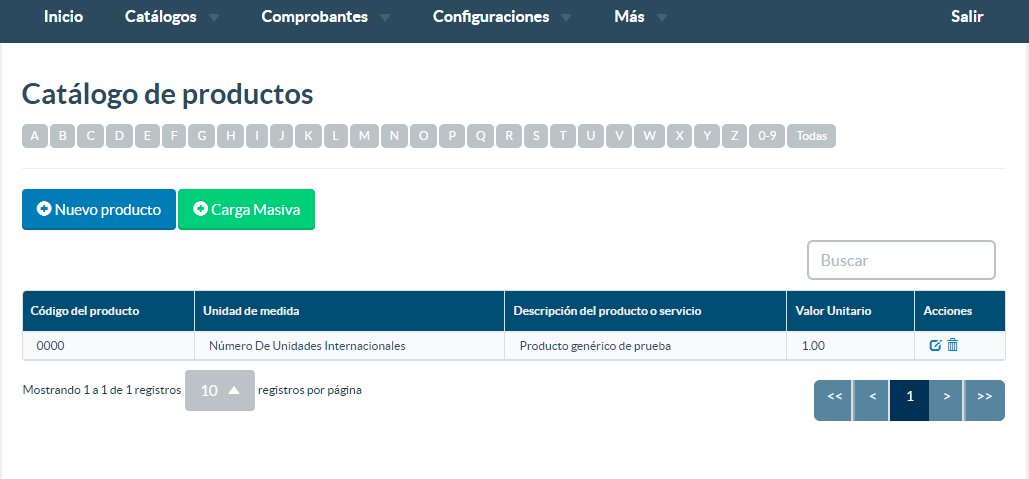Filter products by letter A
Screen dimensions: 1029x479
pyautogui.click(x=35, y=136)
